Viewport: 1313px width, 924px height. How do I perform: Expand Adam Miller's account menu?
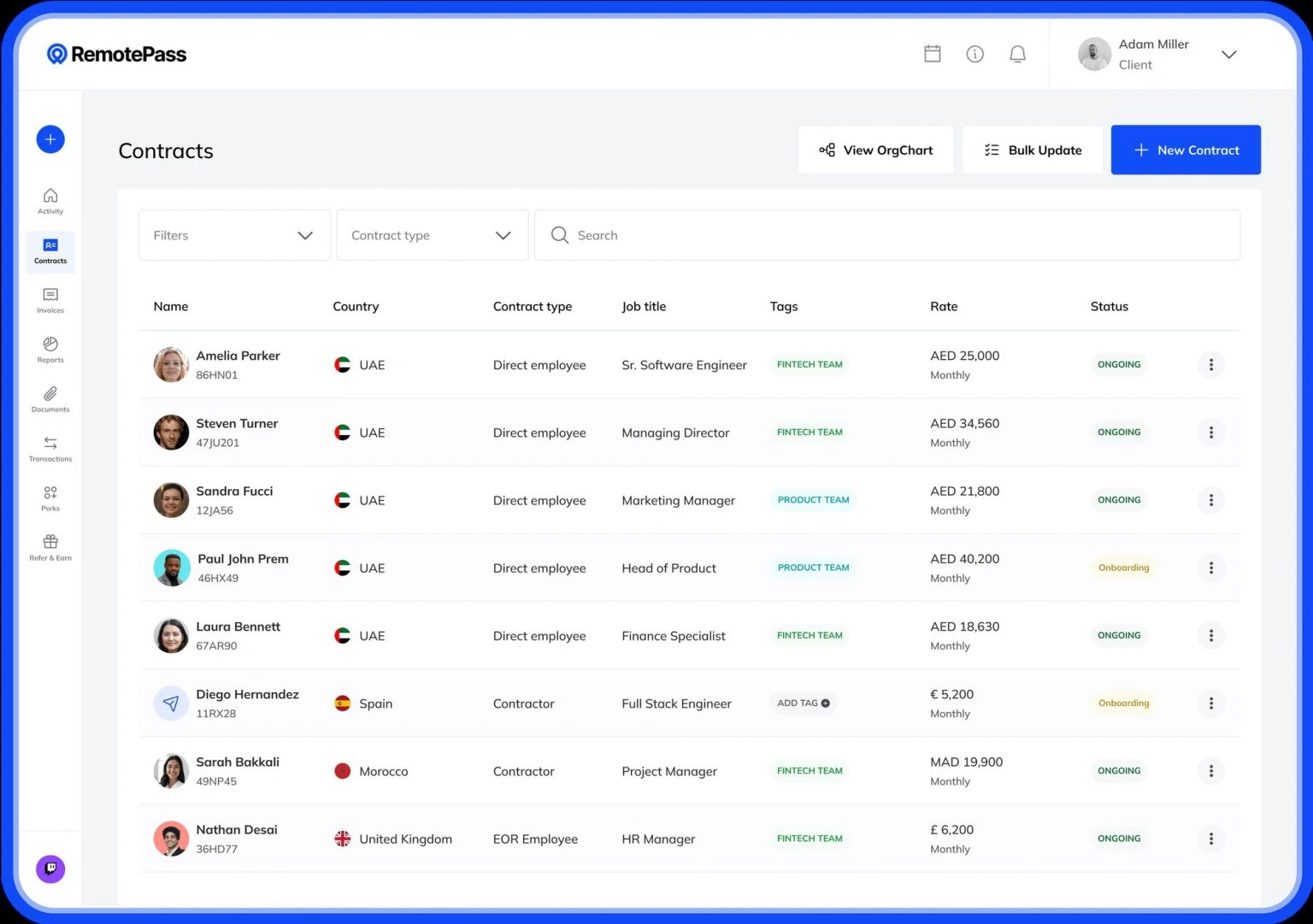[1228, 54]
